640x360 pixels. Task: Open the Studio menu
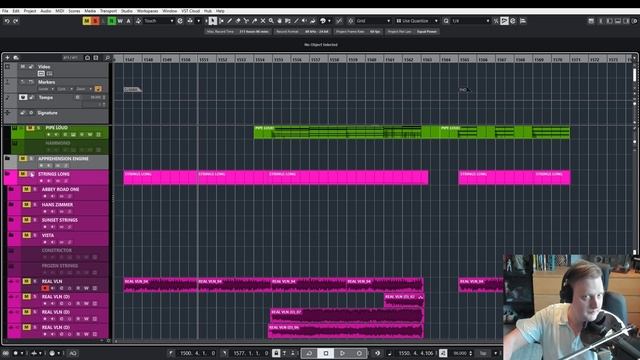point(127,11)
